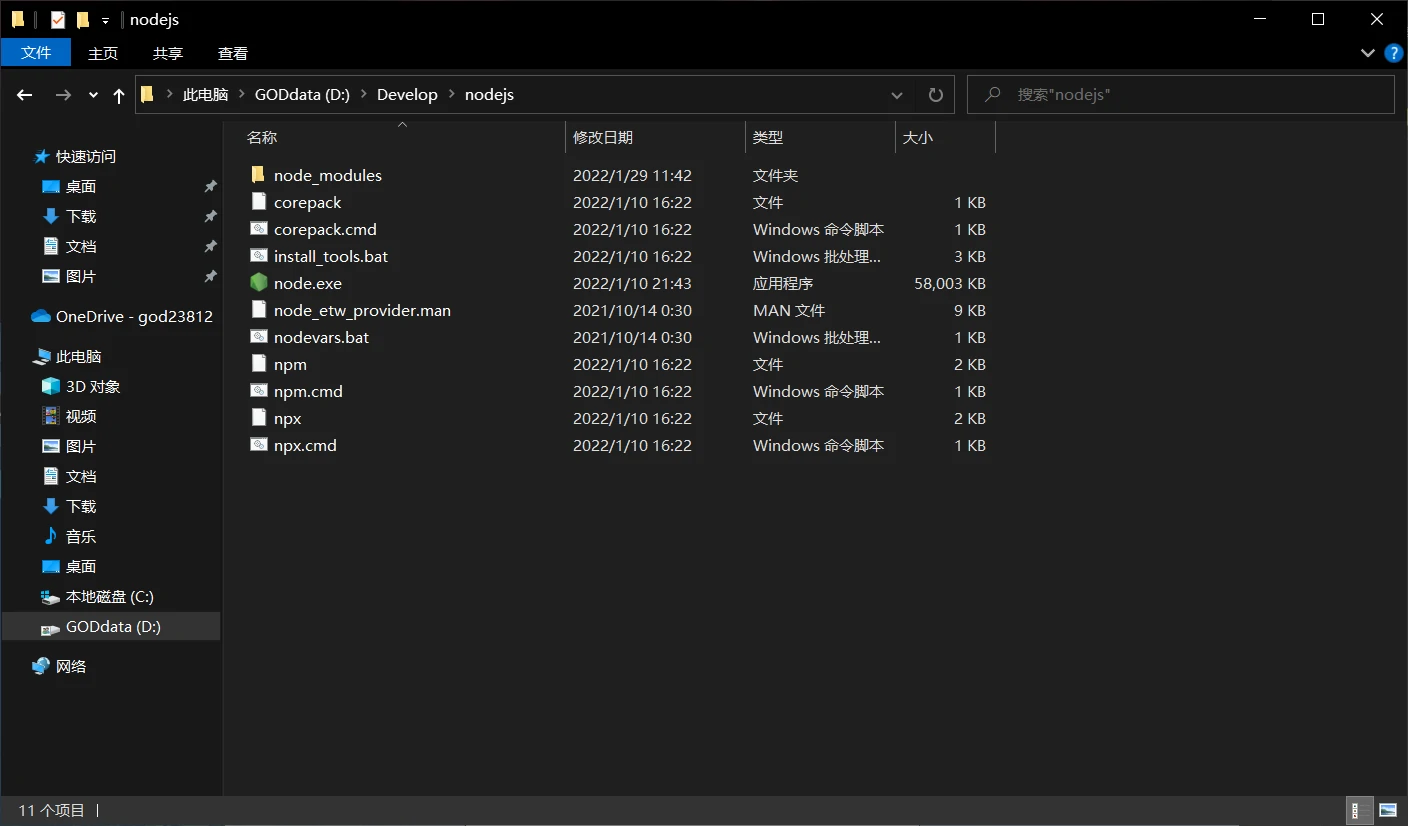Click the npm.cmd file icon
The image size is (1408, 826).
point(258,391)
